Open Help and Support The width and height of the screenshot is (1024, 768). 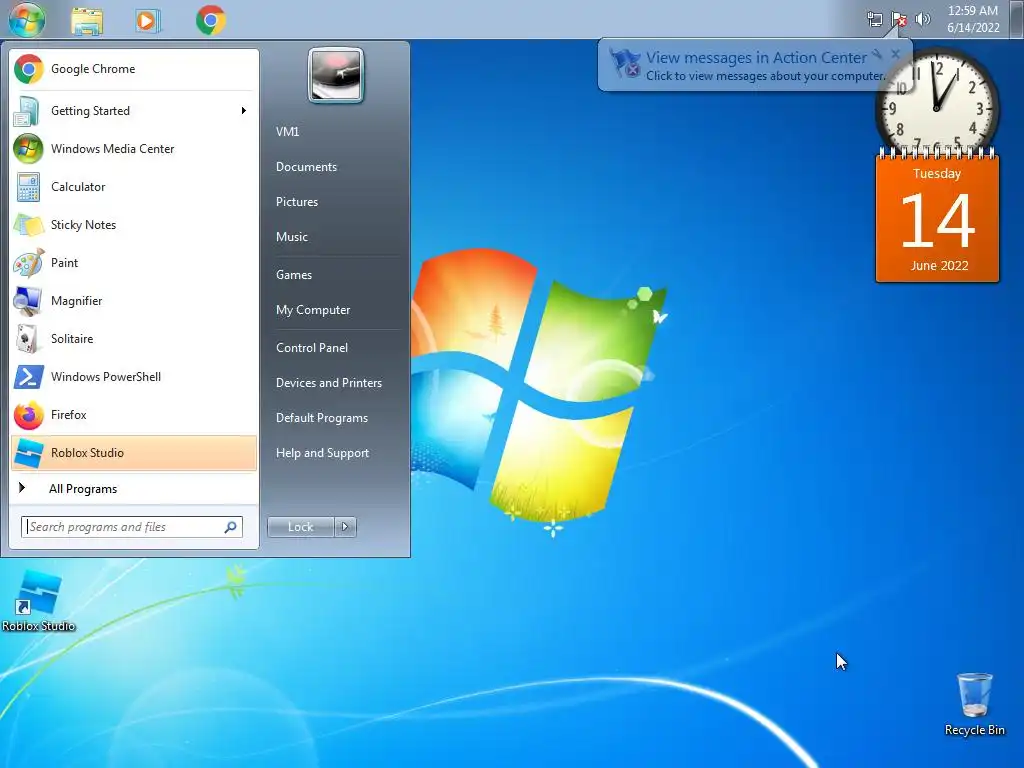click(322, 453)
